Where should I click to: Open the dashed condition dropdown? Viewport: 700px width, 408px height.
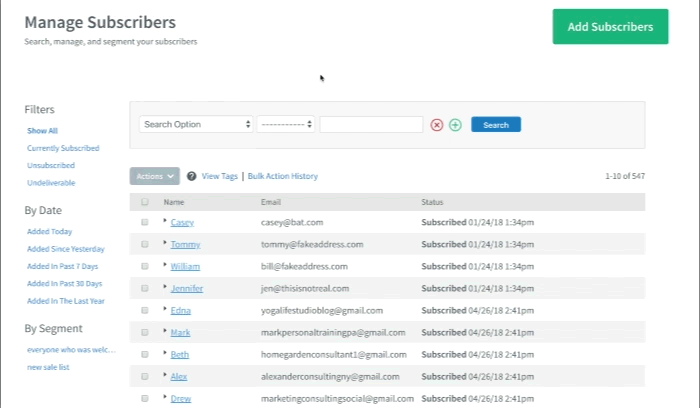click(286, 125)
